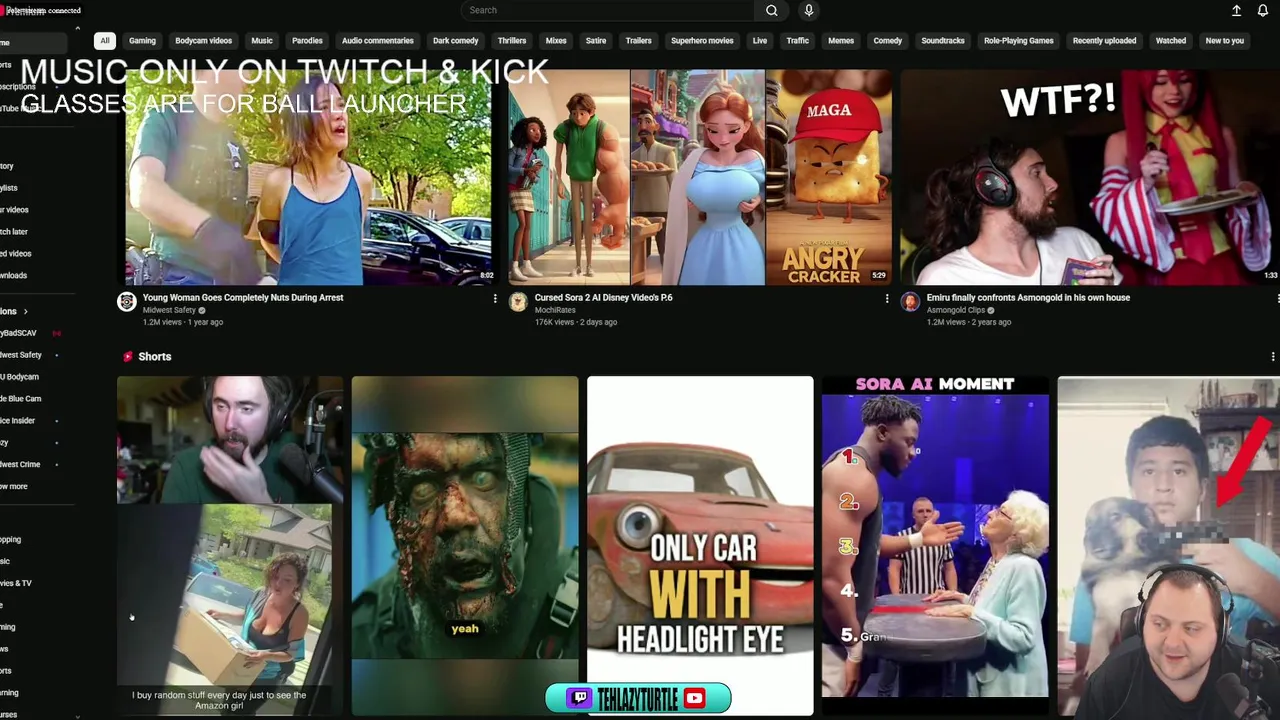Open Movies & TV in sidebar Explore list
1280x720 pixels.
coord(16,583)
